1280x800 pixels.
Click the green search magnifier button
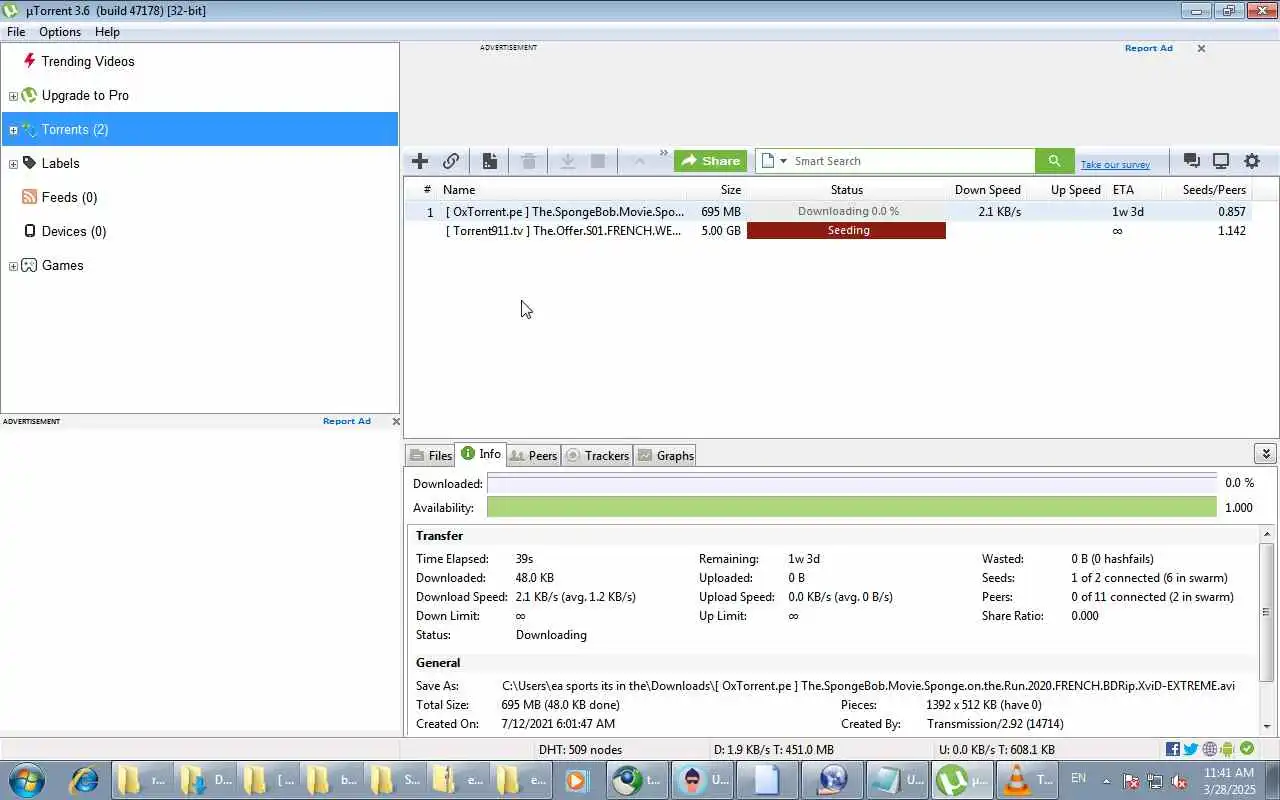[1054, 161]
